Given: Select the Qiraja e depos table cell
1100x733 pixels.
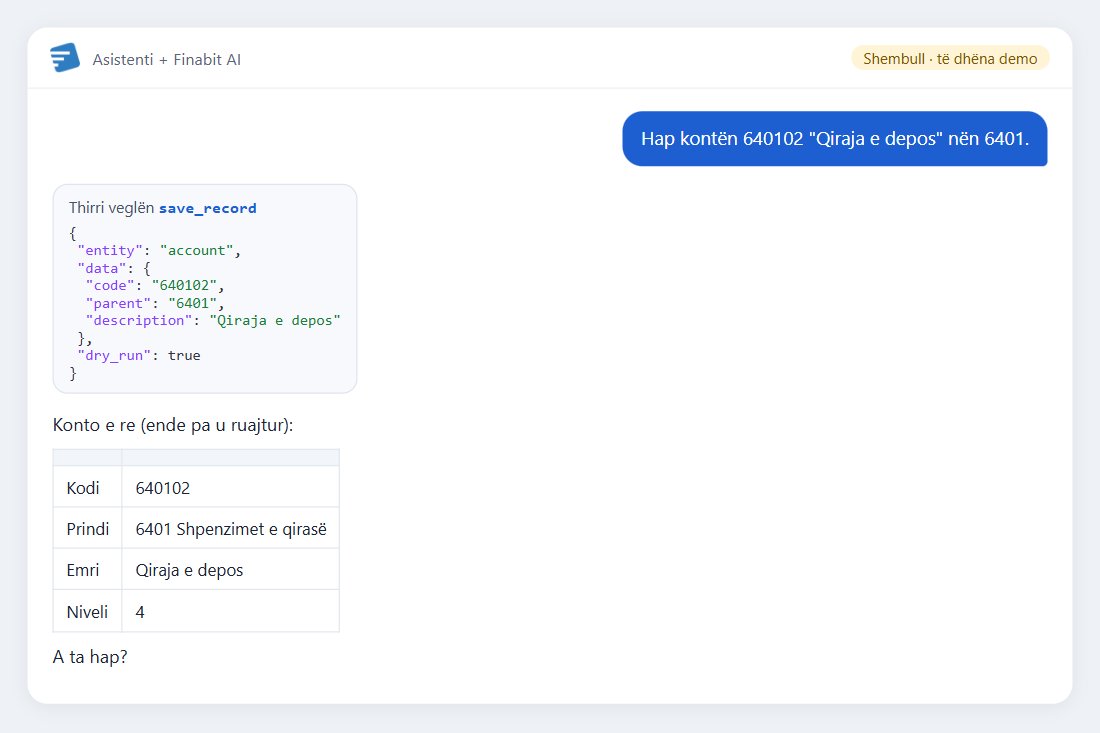Looking at the screenshot, I should pyautogui.click(x=231, y=570).
